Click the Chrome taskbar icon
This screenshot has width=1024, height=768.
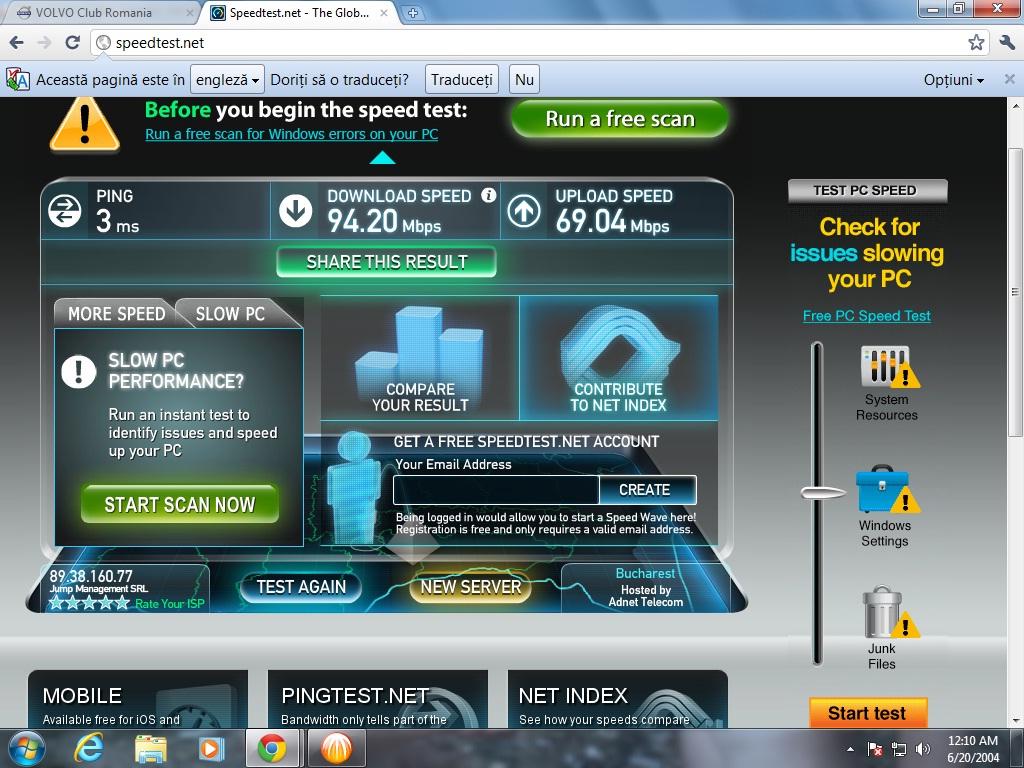pyautogui.click(x=272, y=748)
